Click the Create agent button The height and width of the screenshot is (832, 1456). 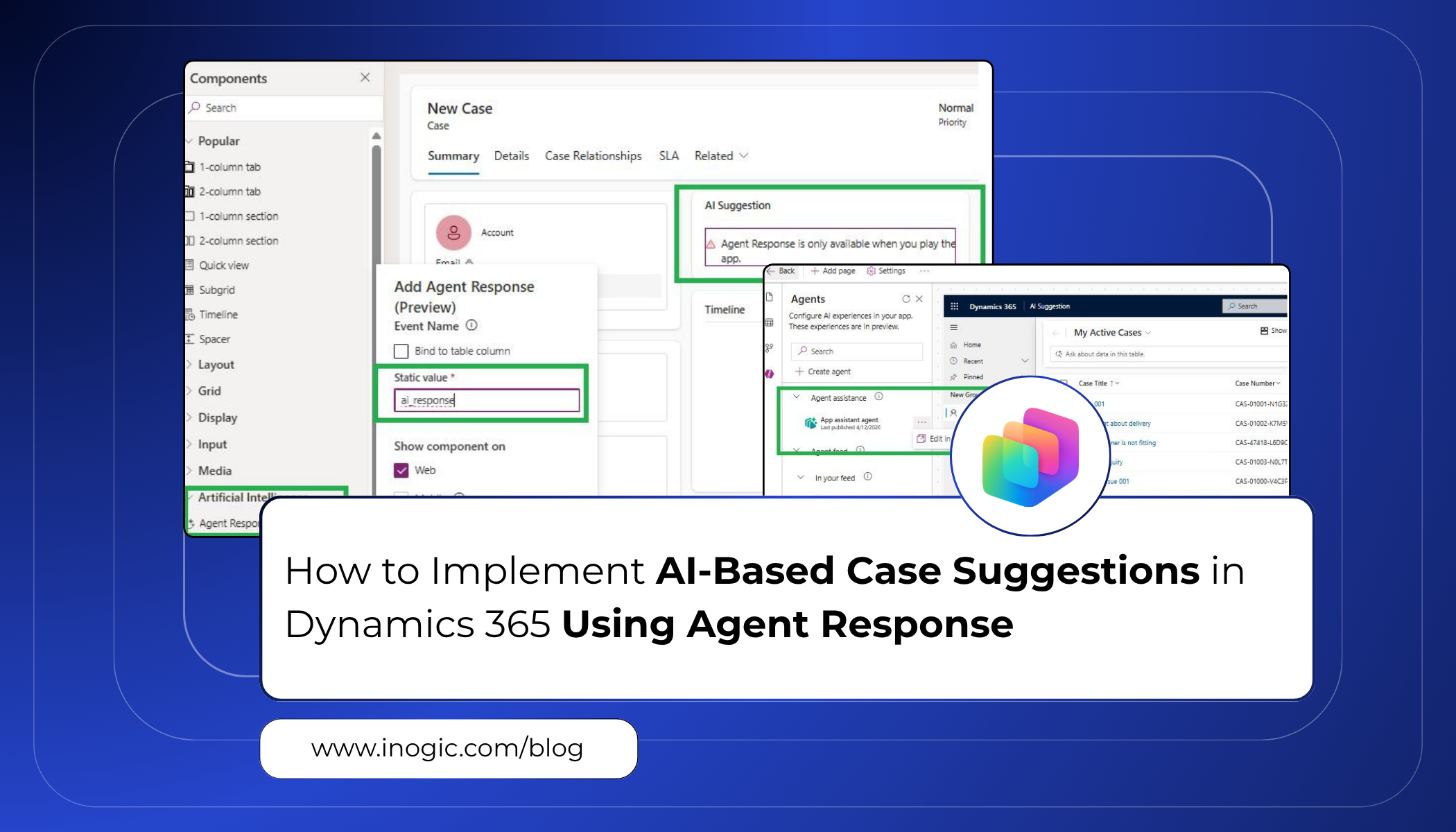[x=825, y=372]
